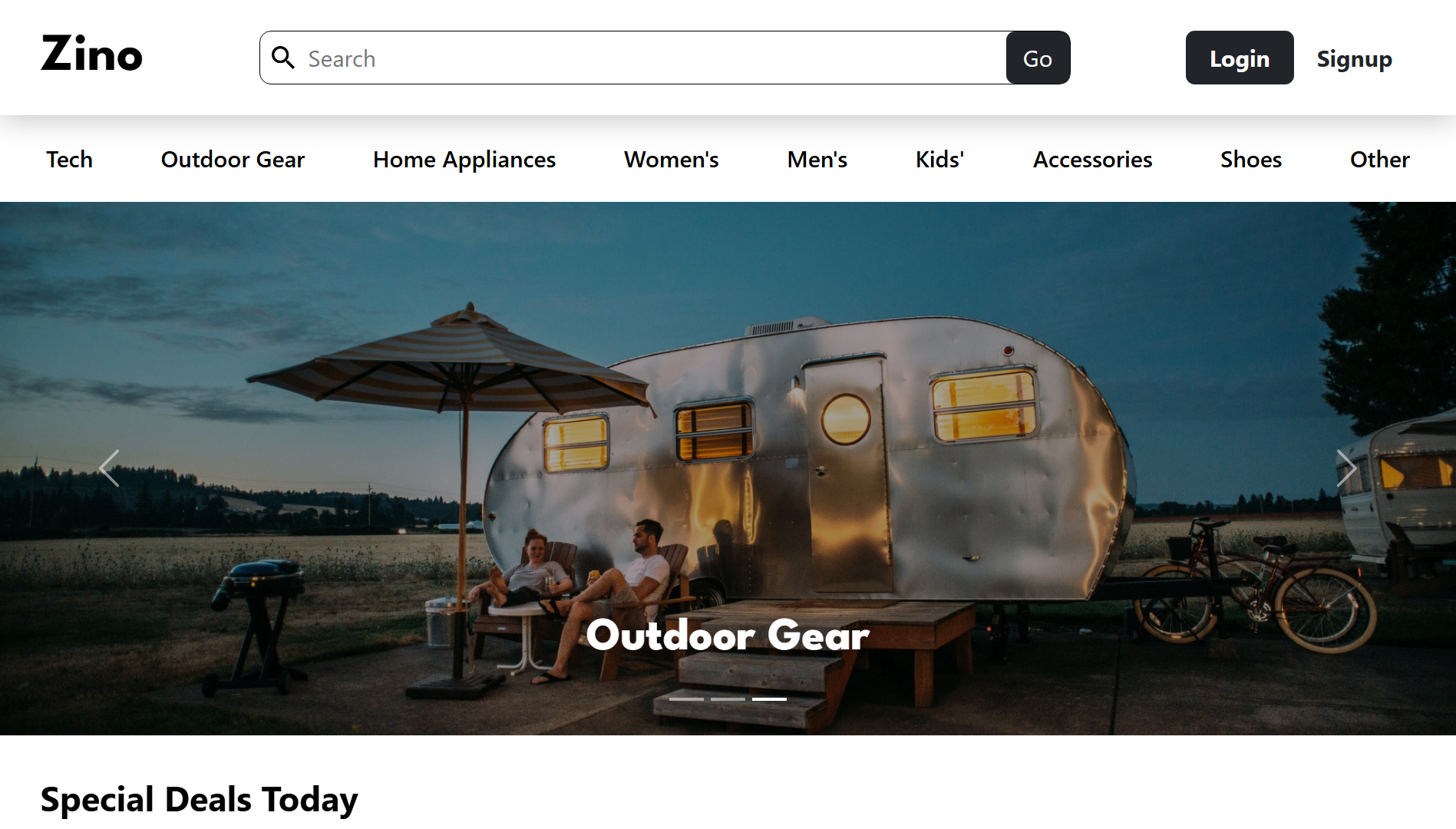Image resolution: width=1456 pixels, height=829 pixels.
Task: Click the Zino logo
Action: 91,54
